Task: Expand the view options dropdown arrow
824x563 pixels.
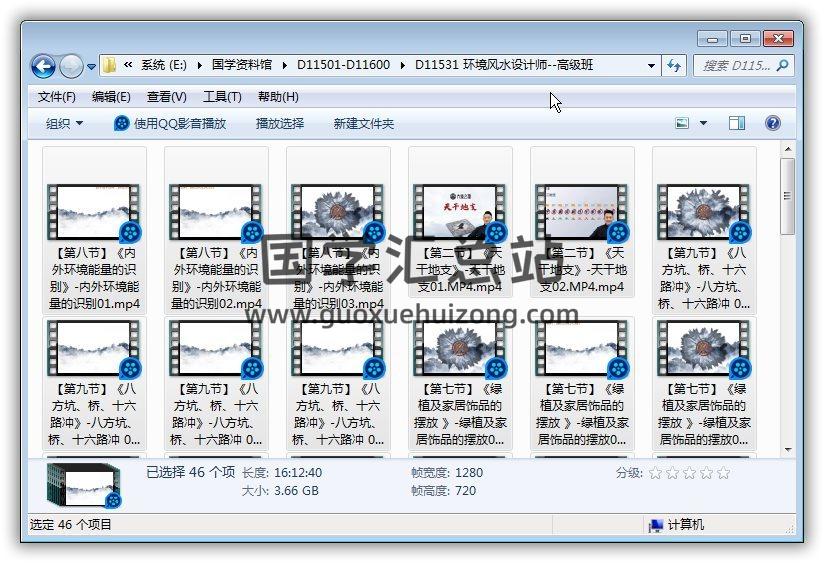Action: pyautogui.click(x=703, y=123)
